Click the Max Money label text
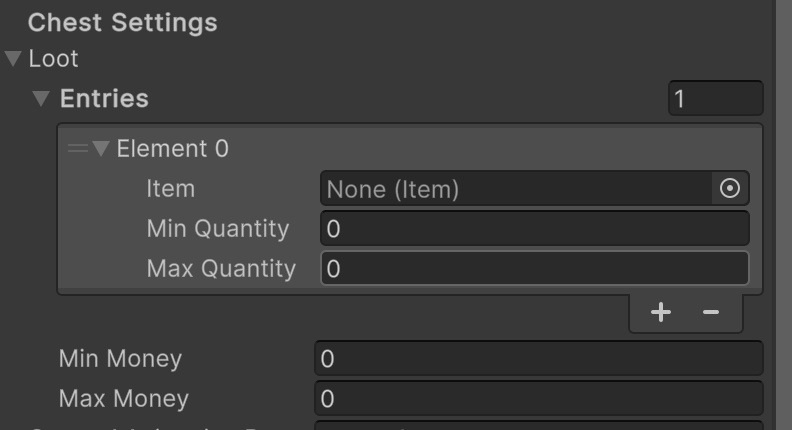Image resolution: width=792 pixels, height=430 pixels. pos(123,399)
